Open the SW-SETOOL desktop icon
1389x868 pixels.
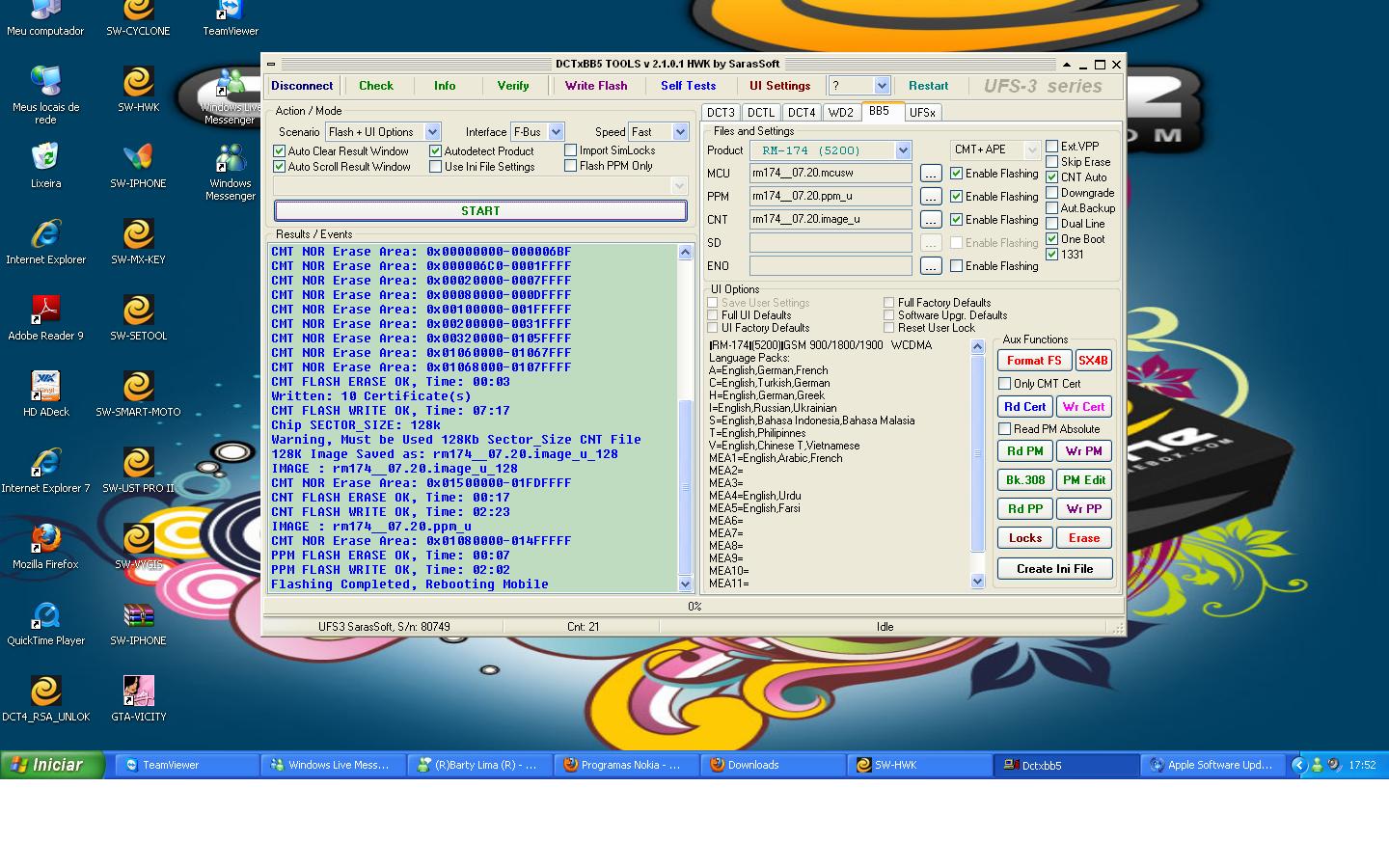coord(138,316)
